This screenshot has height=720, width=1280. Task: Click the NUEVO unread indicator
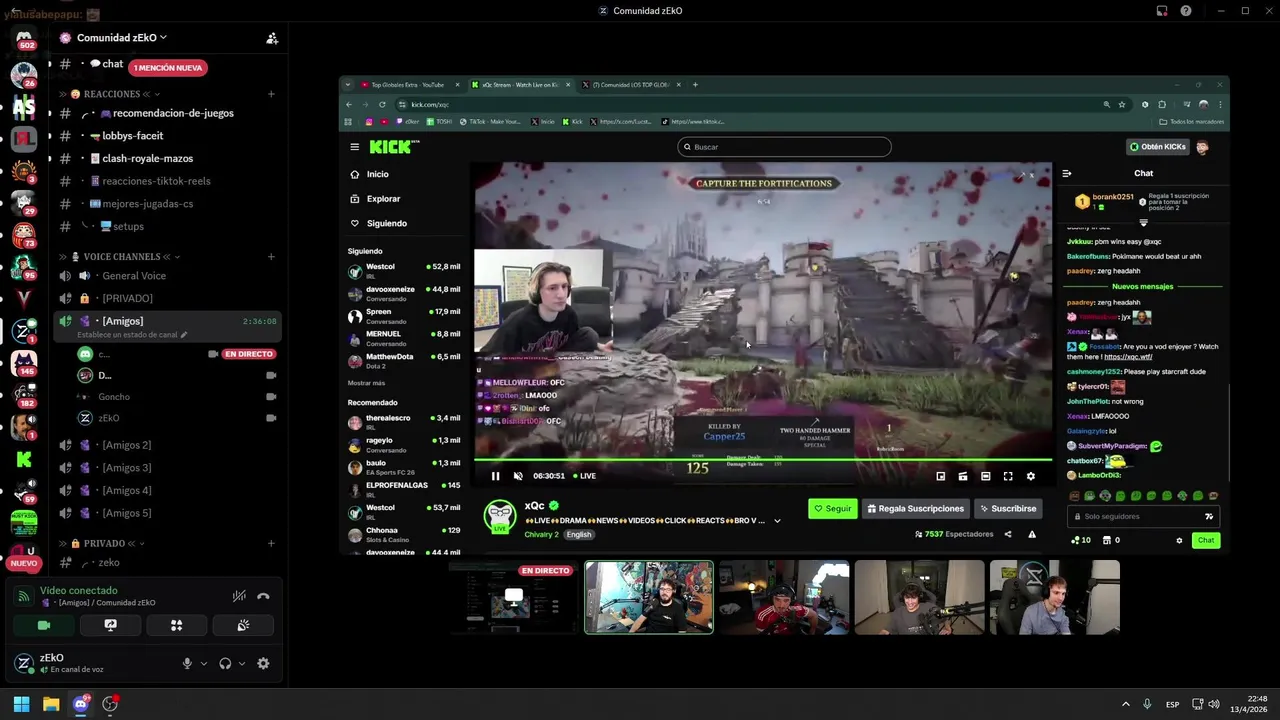23,563
